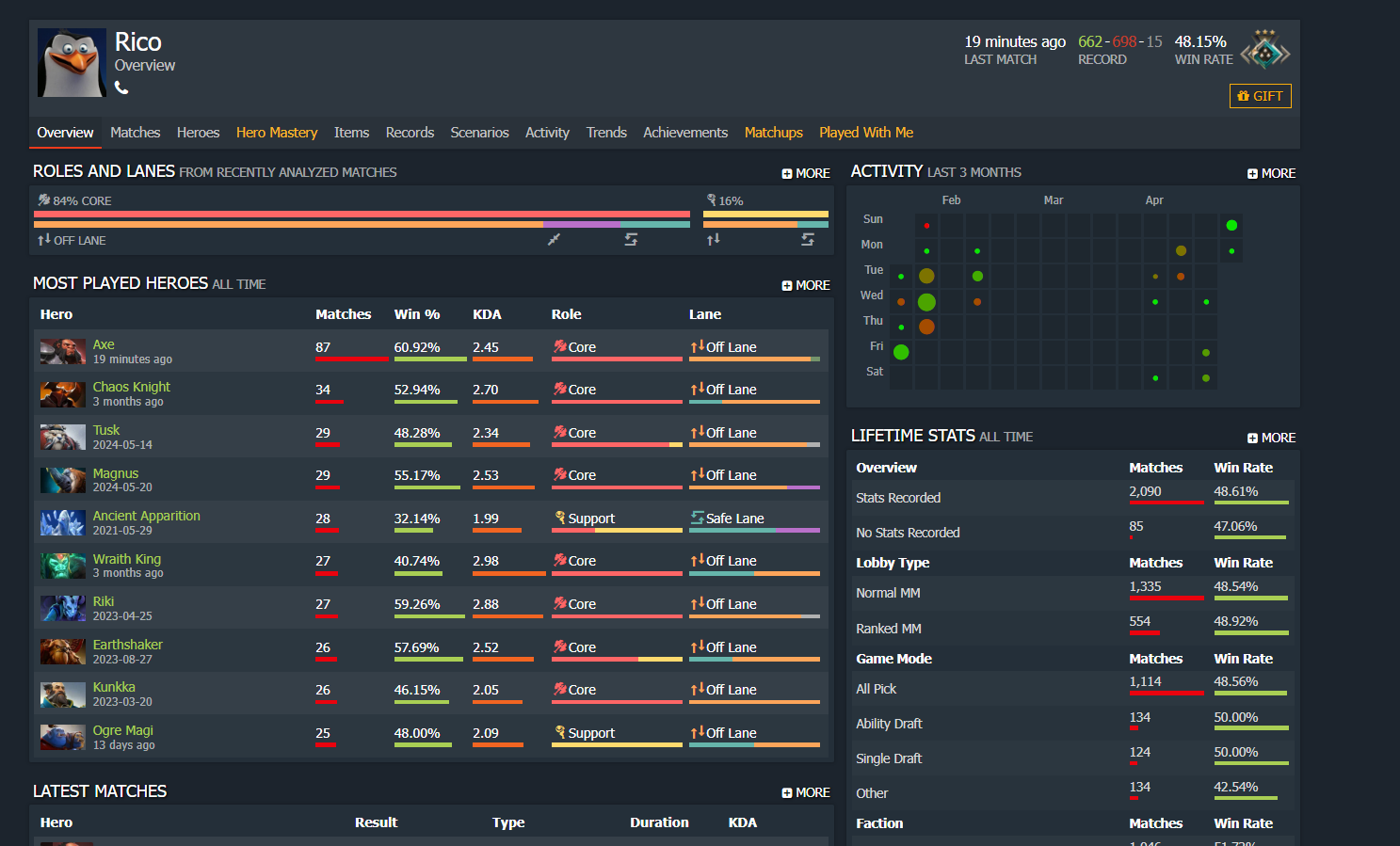This screenshot has width=1400, height=846.
Task: Click the GIFT button
Action: pos(1260,96)
